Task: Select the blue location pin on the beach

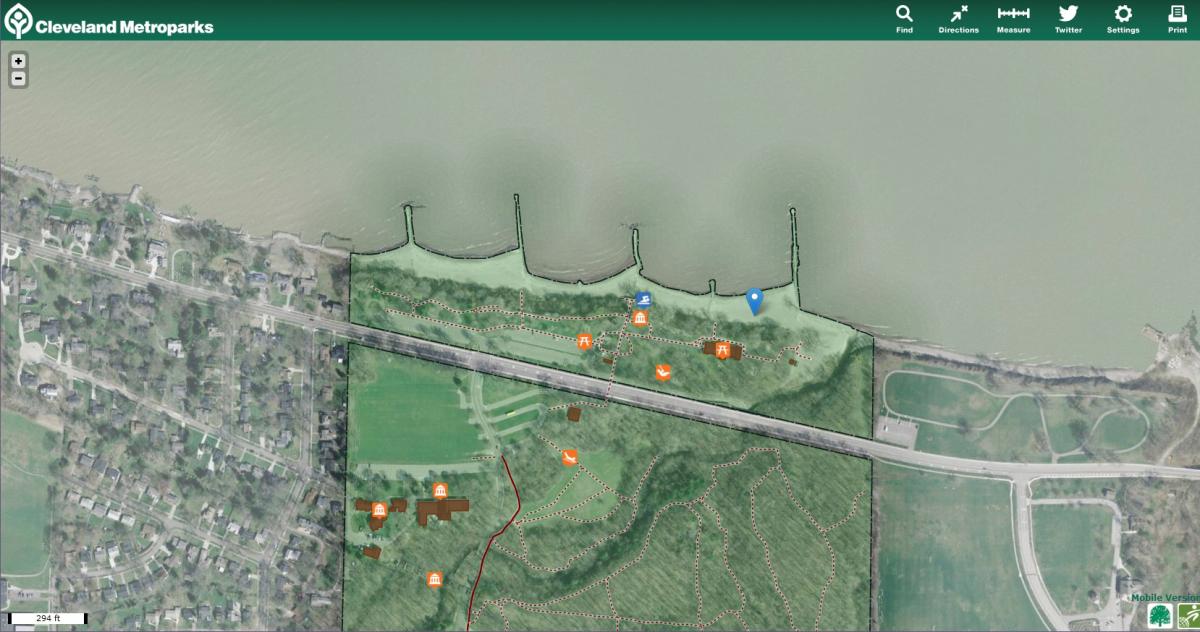Action: click(755, 301)
